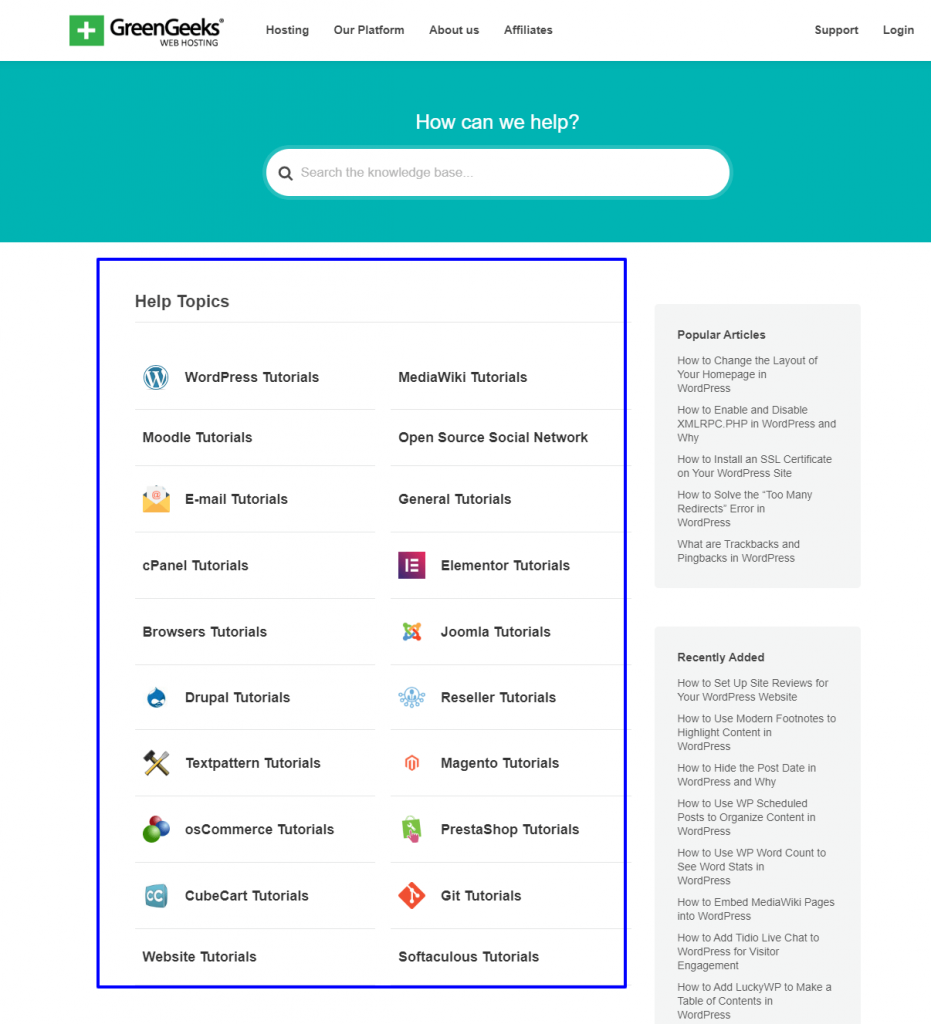Click the Elementor logo icon
This screenshot has width=931, height=1024.
[x=412, y=566]
